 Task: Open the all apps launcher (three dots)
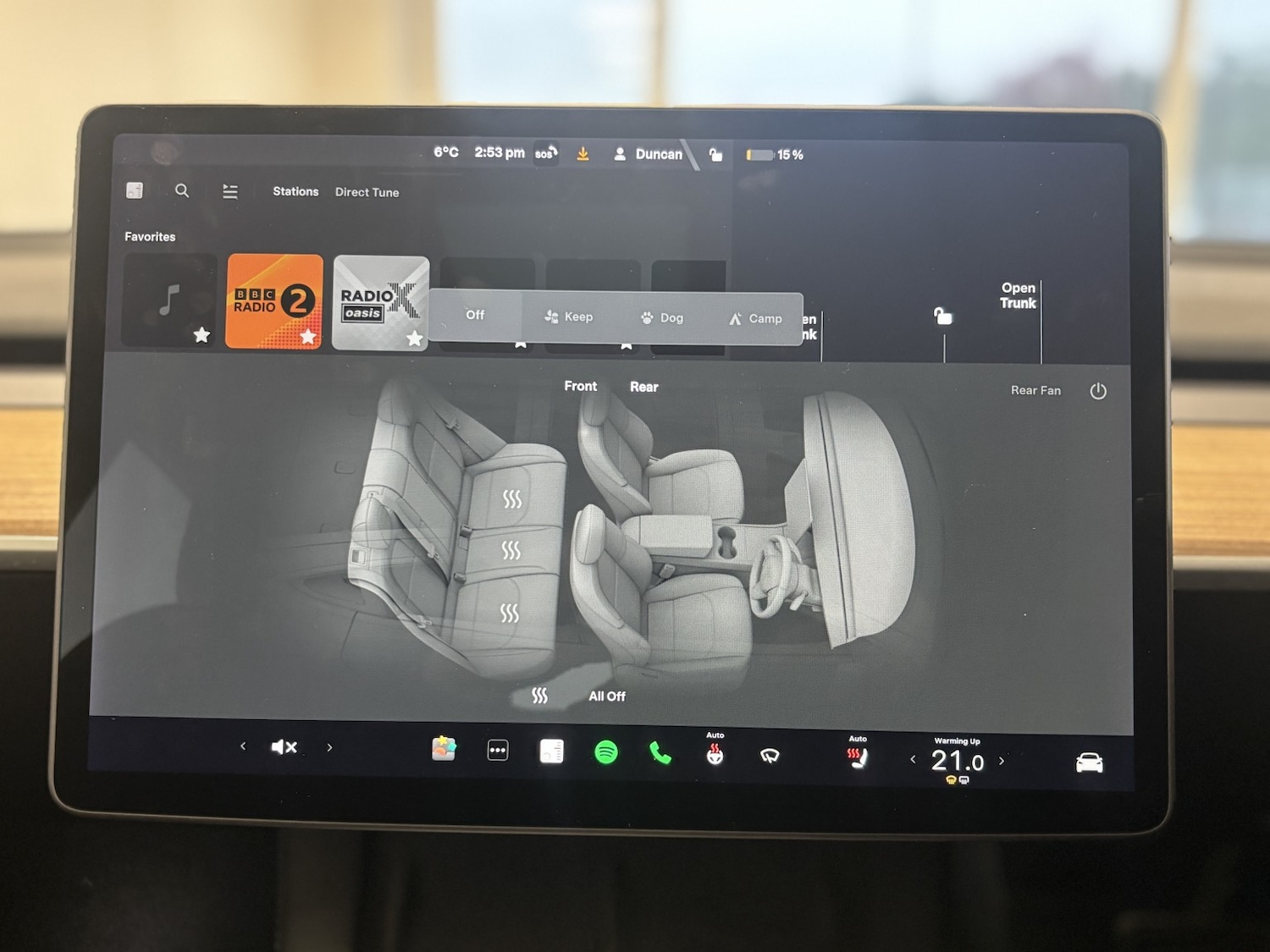pyautogui.click(x=498, y=751)
